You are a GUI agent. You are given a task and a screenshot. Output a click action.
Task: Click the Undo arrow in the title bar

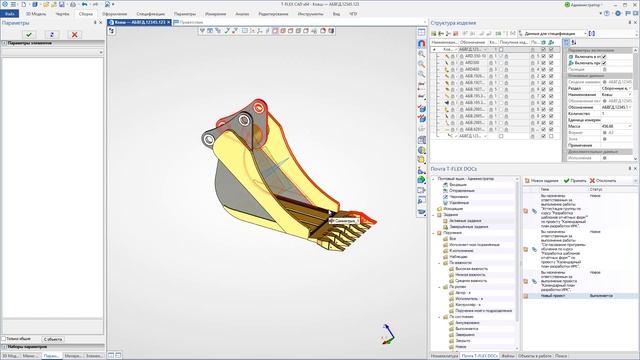[84, 4]
